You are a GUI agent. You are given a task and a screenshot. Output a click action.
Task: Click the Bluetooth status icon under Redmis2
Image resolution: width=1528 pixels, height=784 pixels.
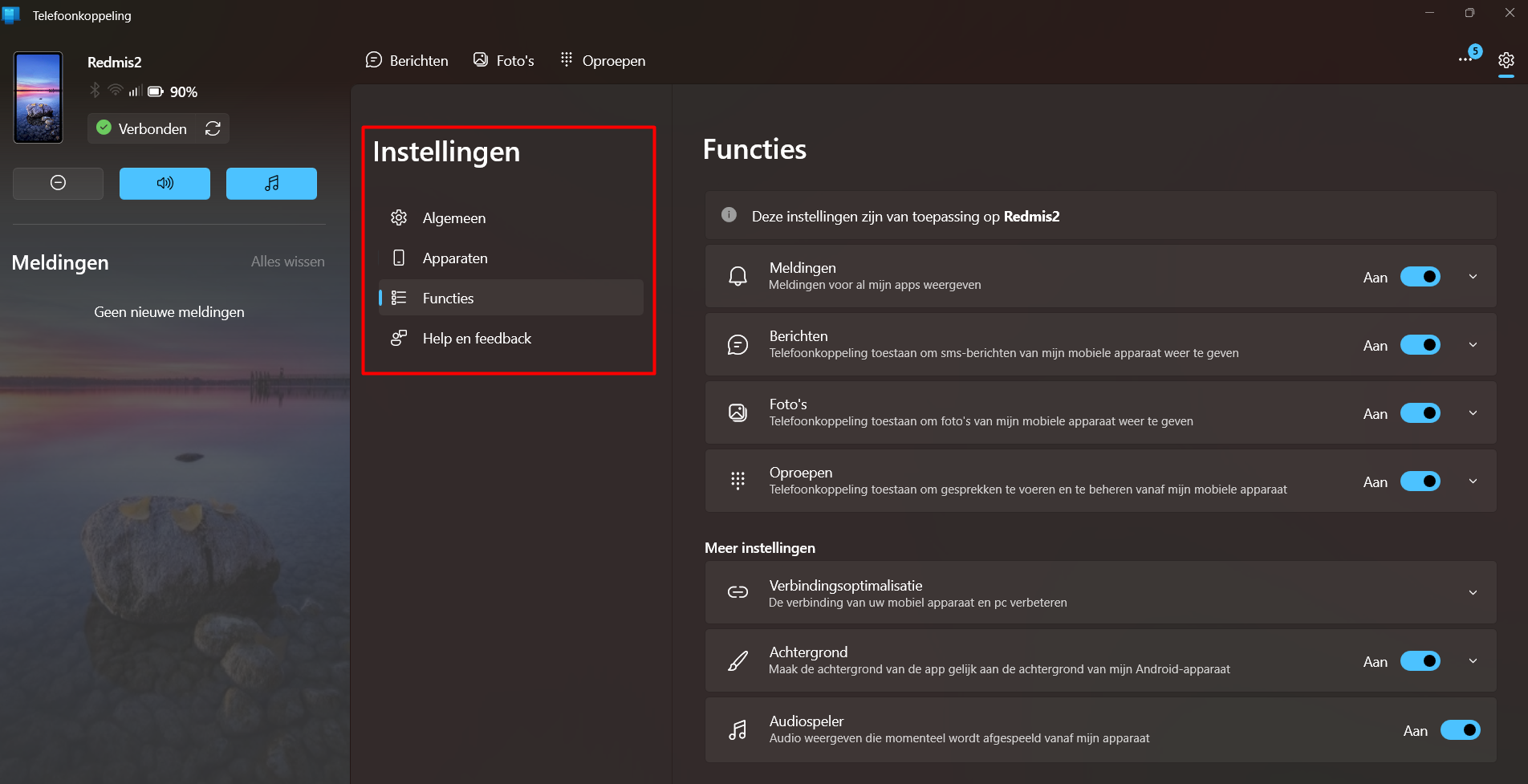[x=95, y=91]
